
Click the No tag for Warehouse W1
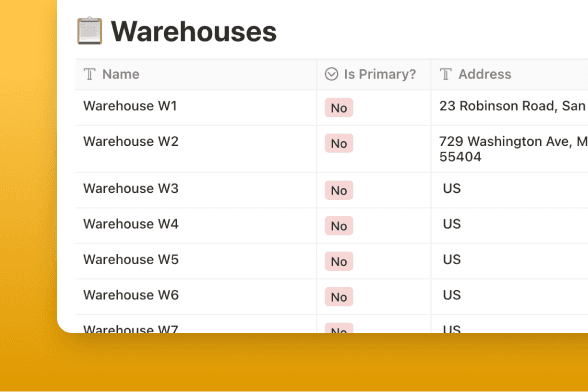(x=339, y=108)
